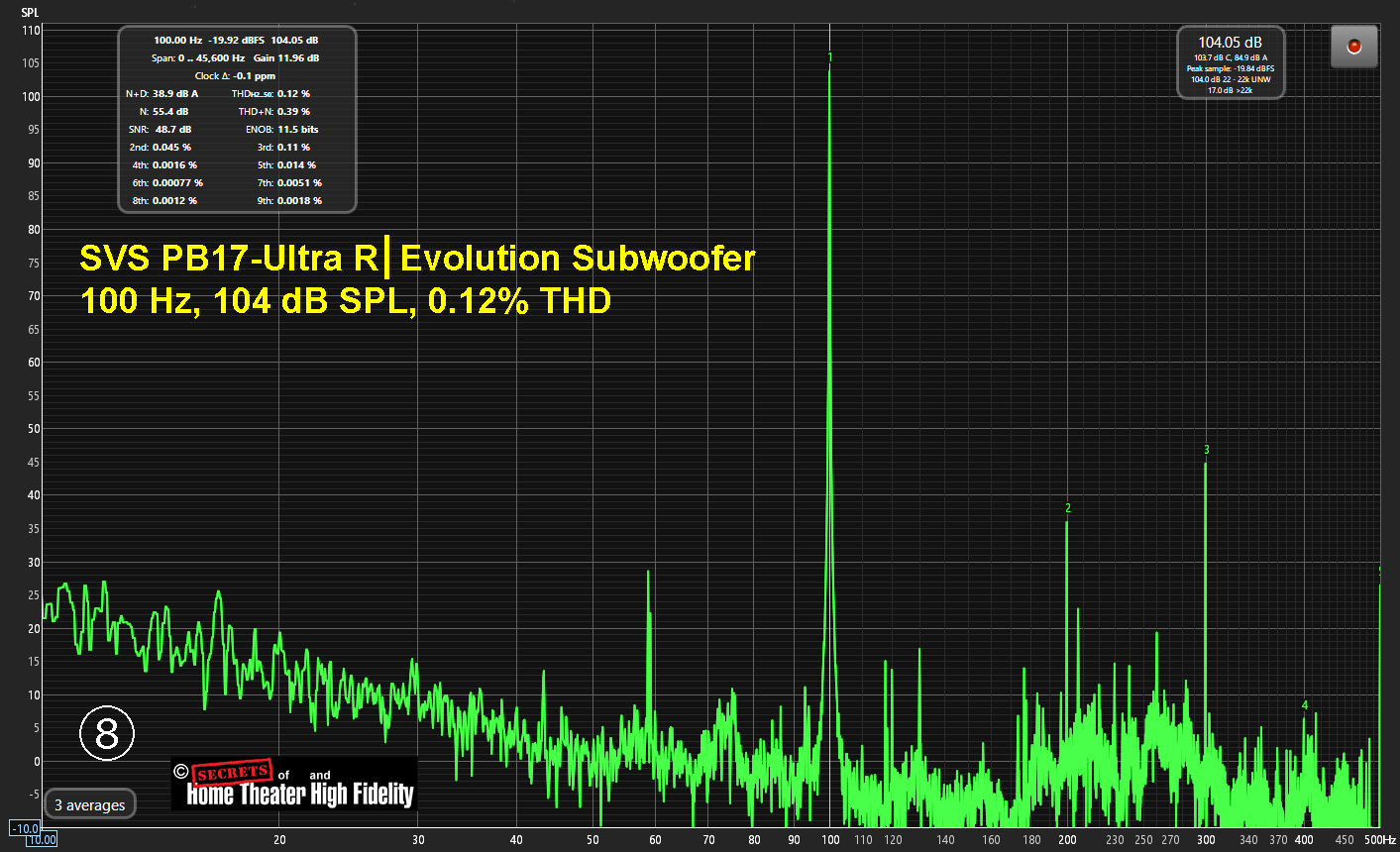Click the THD 0.12 % value in distortion panel
This screenshot has width=1400, height=852.
293,94
